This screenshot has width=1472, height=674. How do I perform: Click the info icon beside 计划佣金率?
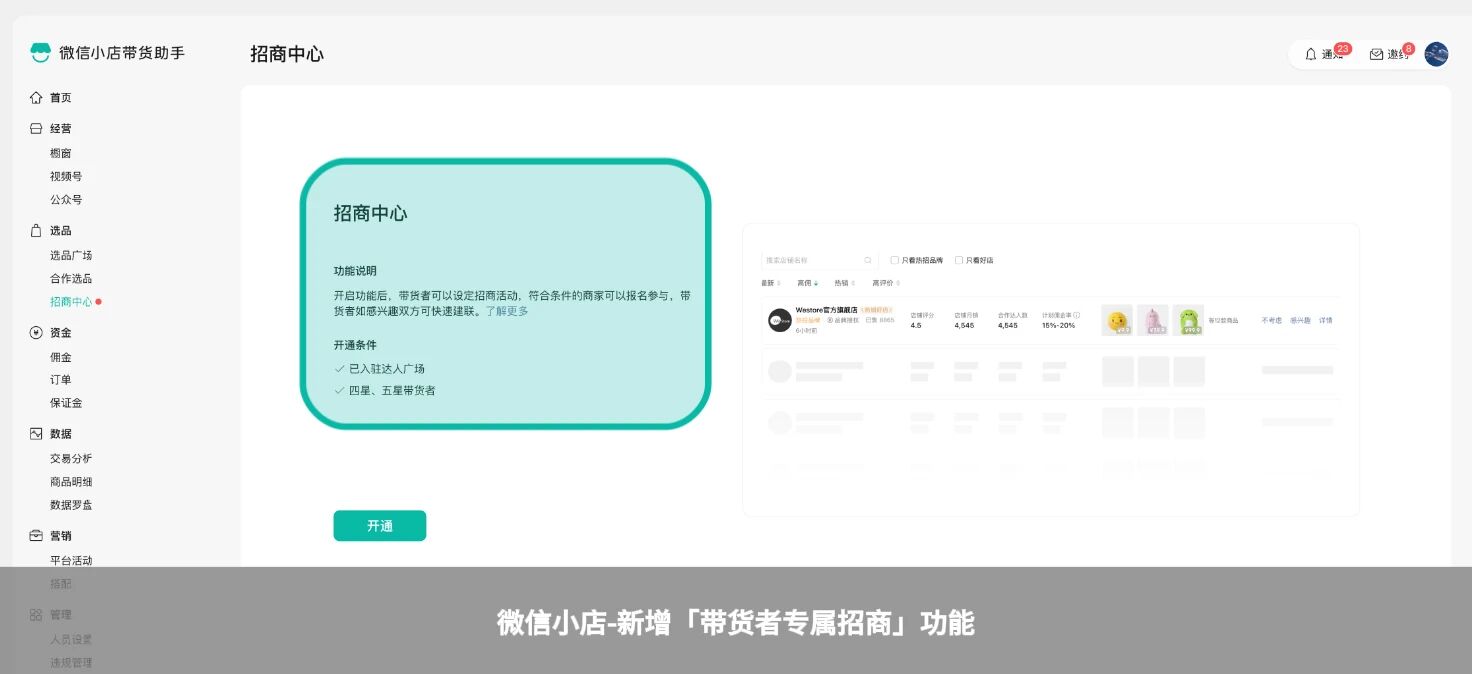coord(1076,315)
